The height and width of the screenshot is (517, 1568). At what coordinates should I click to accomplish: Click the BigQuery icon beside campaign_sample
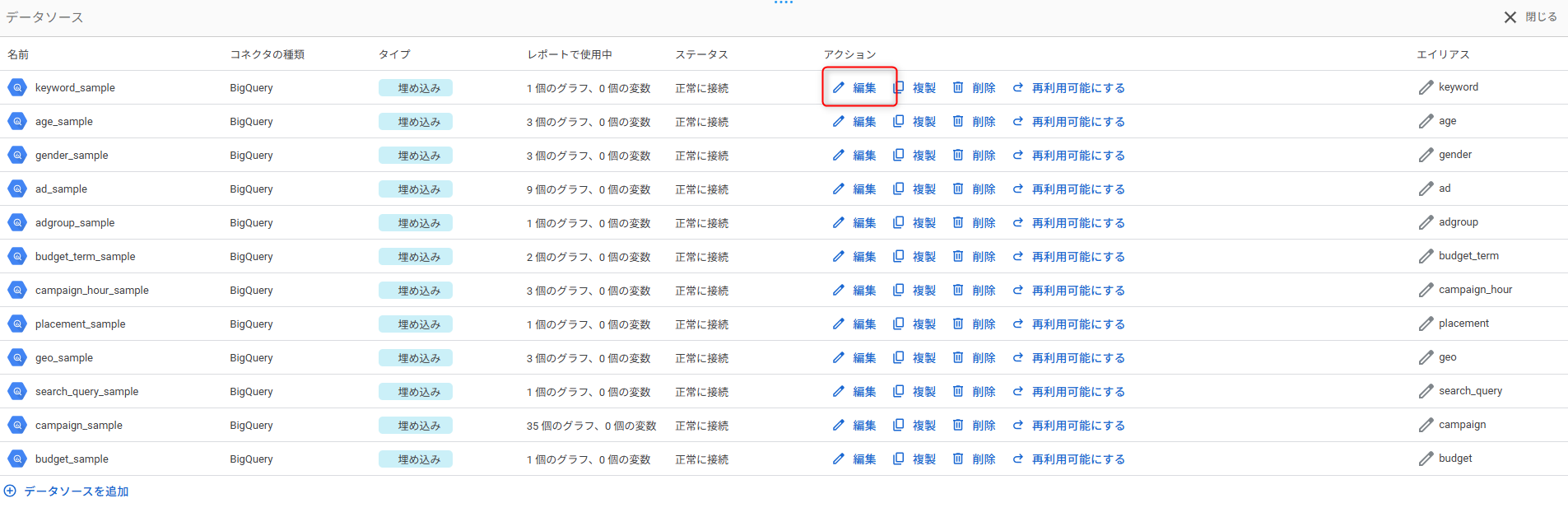click(x=17, y=425)
